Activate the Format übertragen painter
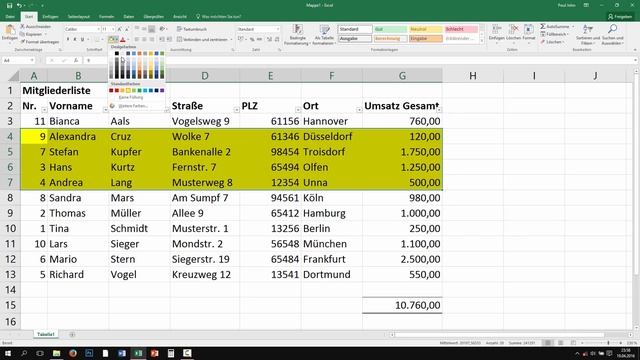 tap(40, 42)
